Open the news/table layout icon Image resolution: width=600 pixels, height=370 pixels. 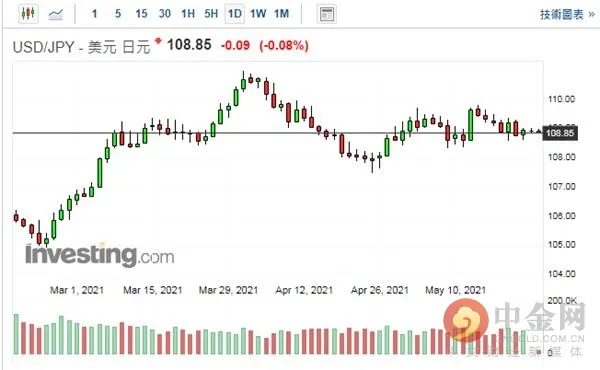[327, 14]
